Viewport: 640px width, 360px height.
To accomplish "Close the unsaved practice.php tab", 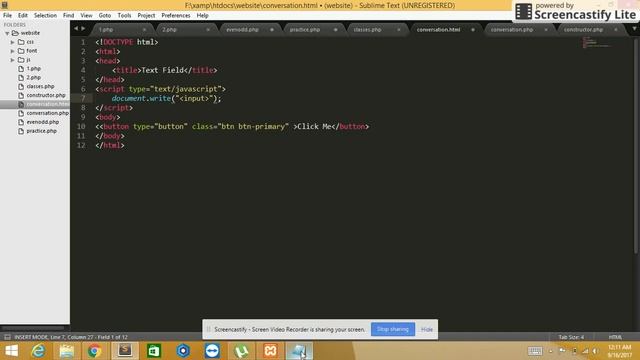I will (336, 30).
